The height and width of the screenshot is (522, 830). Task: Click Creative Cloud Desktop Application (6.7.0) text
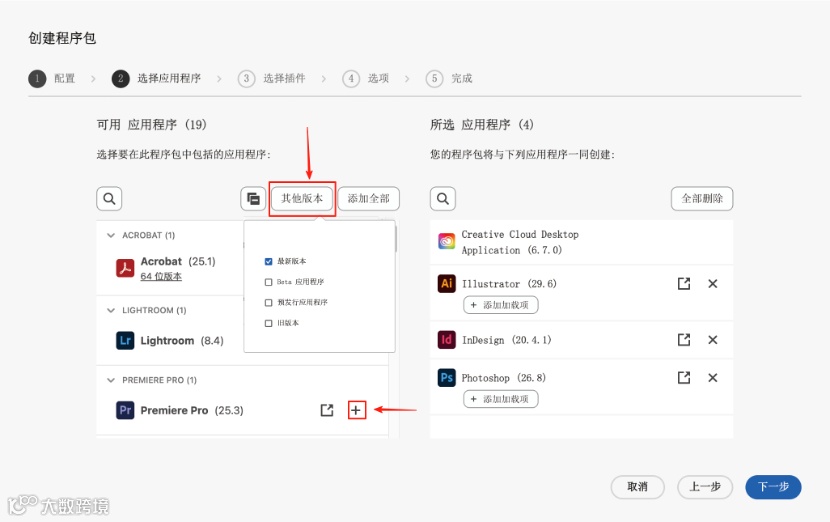520,242
